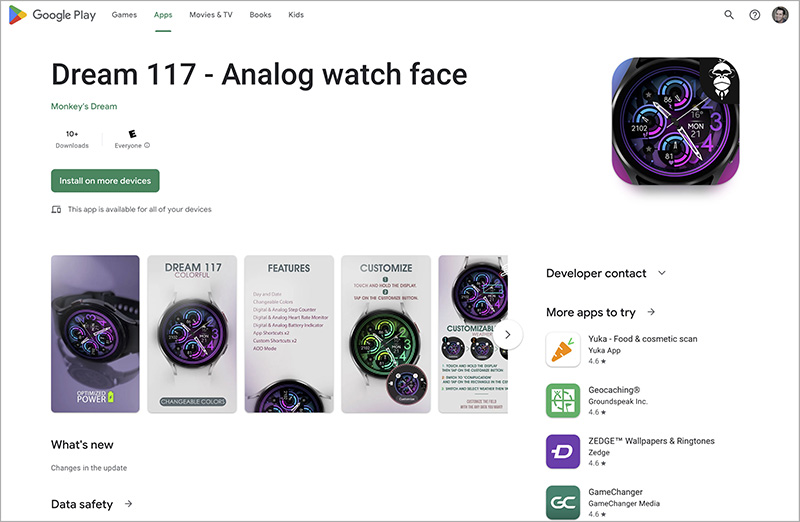The width and height of the screenshot is (800, 522).
Task: Show next screenshots with carousel arrow
Action: tap(508, 335)
